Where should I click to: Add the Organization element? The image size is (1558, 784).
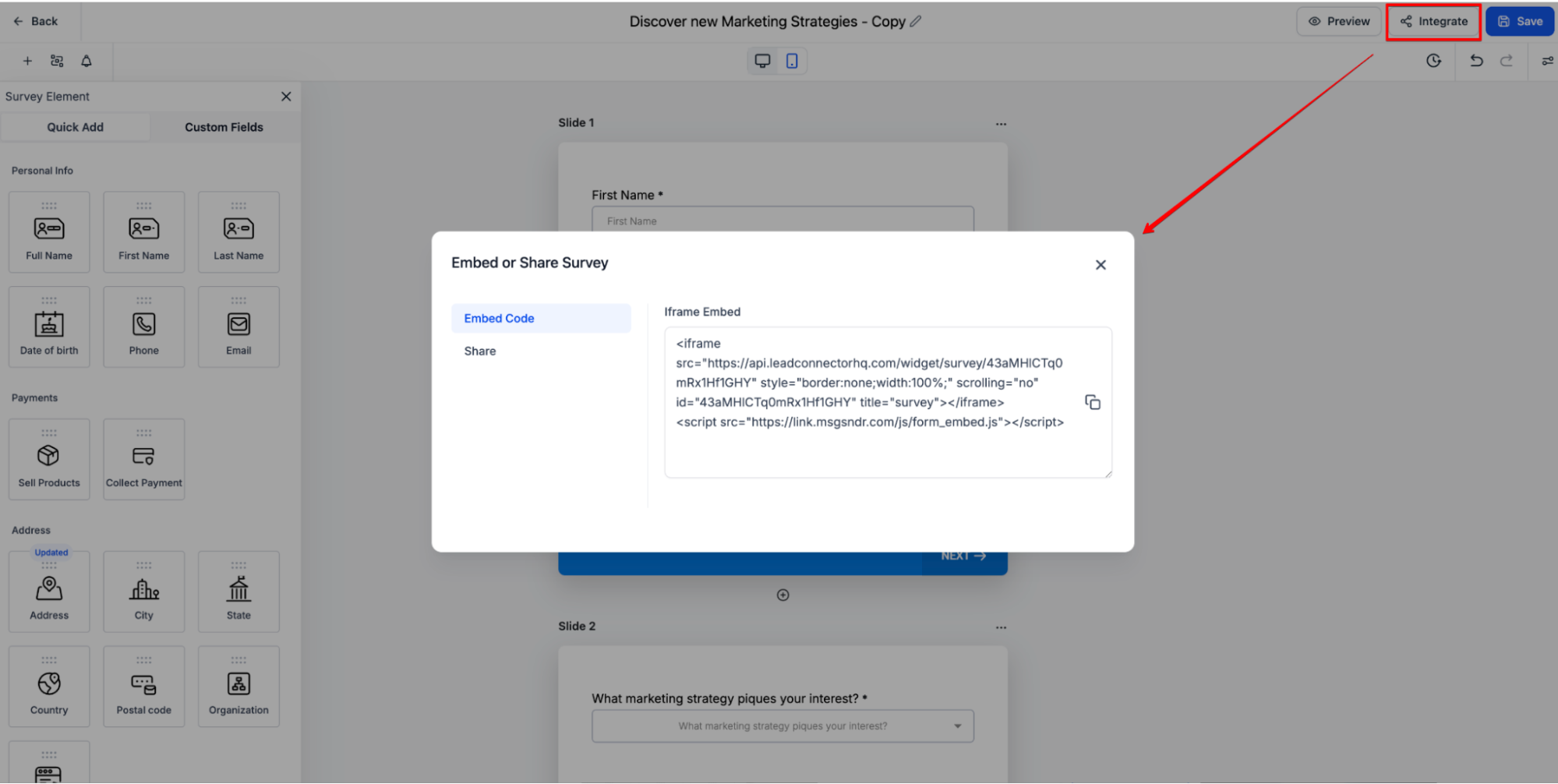(x=238, y=687)
